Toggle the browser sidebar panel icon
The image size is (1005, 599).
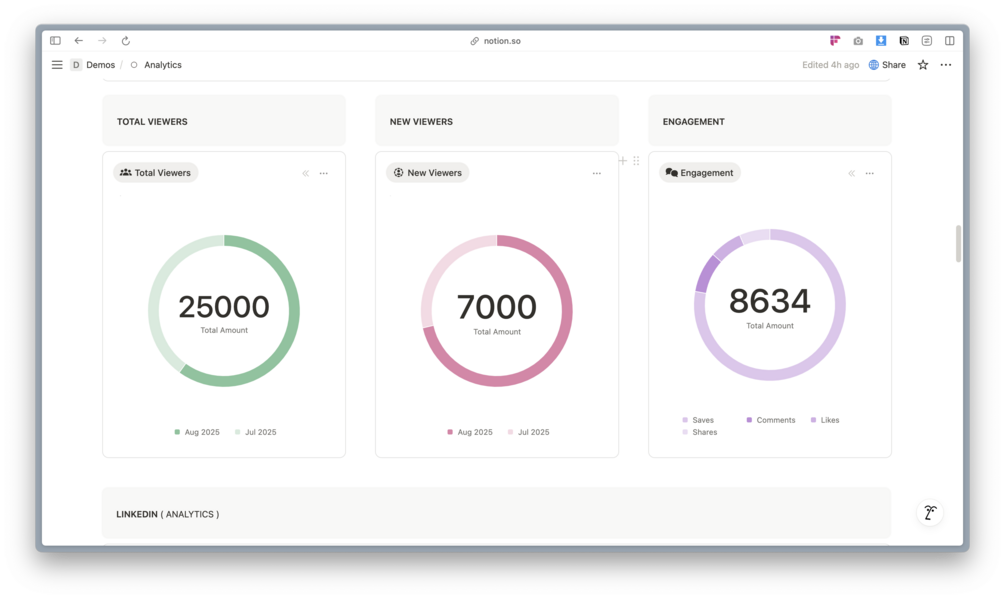pos(55,40)
